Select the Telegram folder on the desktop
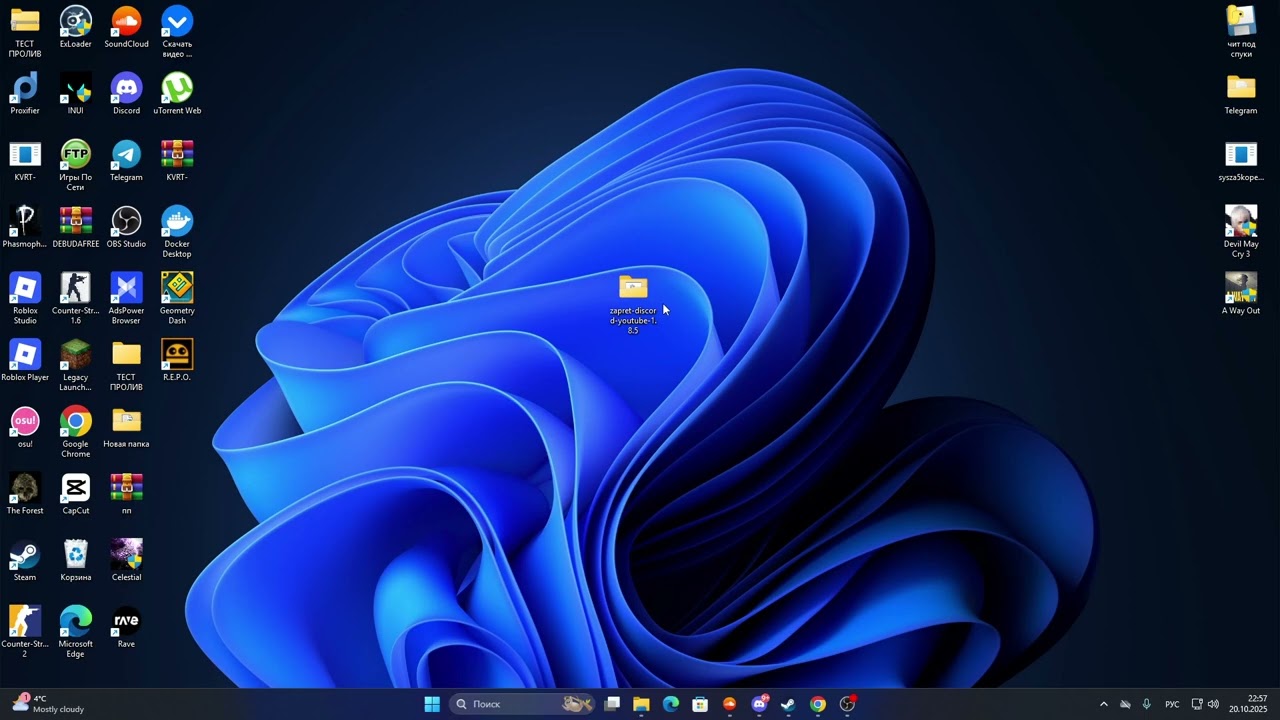Image resolution: width=1280 pixels, height=720 pixels. pos(1241,94)
